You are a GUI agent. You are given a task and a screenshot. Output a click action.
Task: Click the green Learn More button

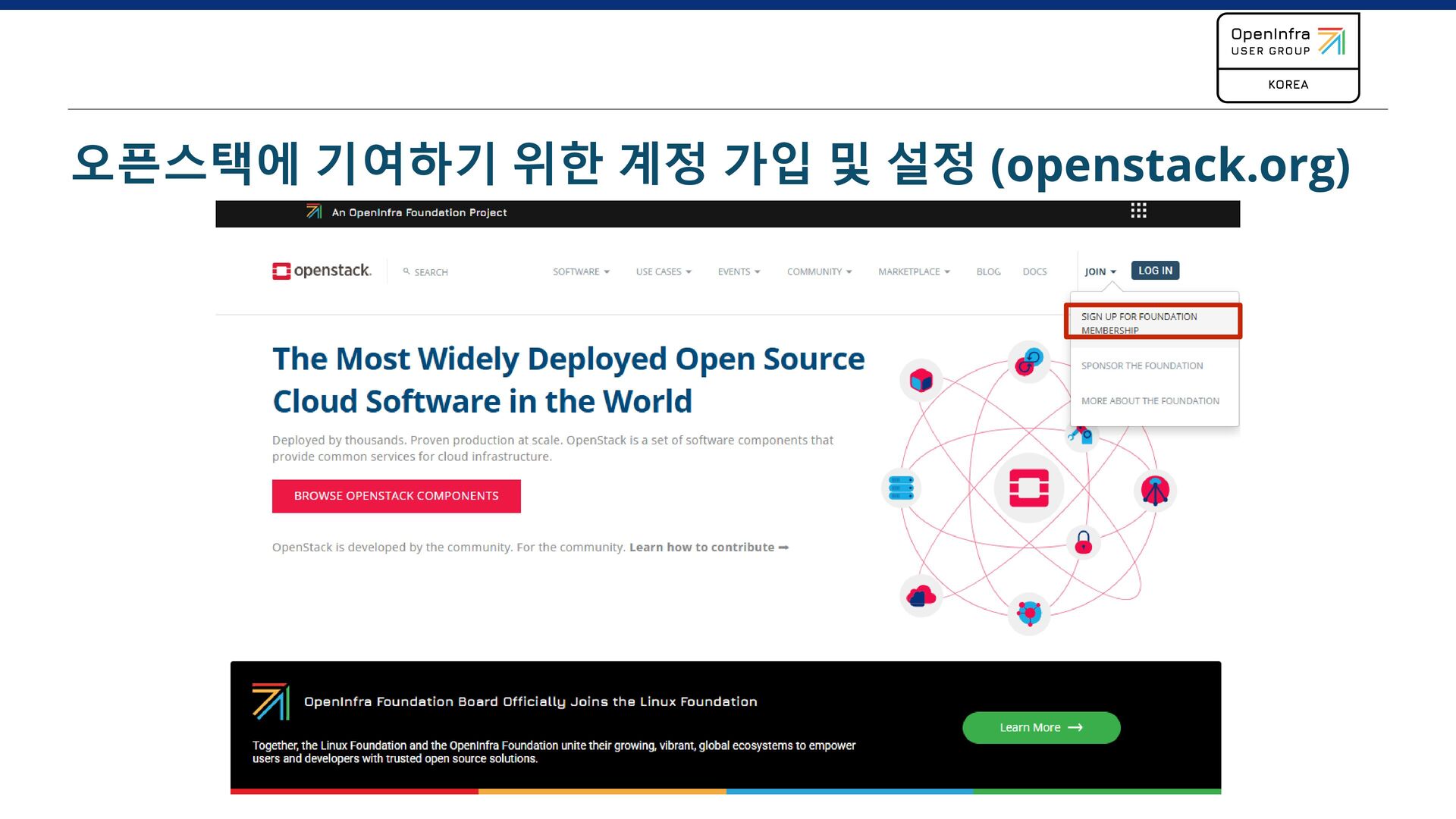(x=1041, y=727)
